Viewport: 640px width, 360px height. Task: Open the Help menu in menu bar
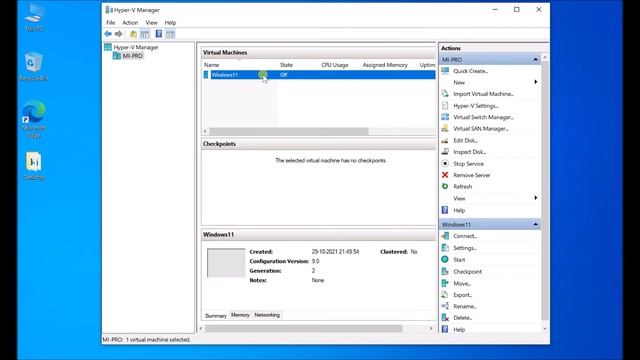(x=170, y=23)
